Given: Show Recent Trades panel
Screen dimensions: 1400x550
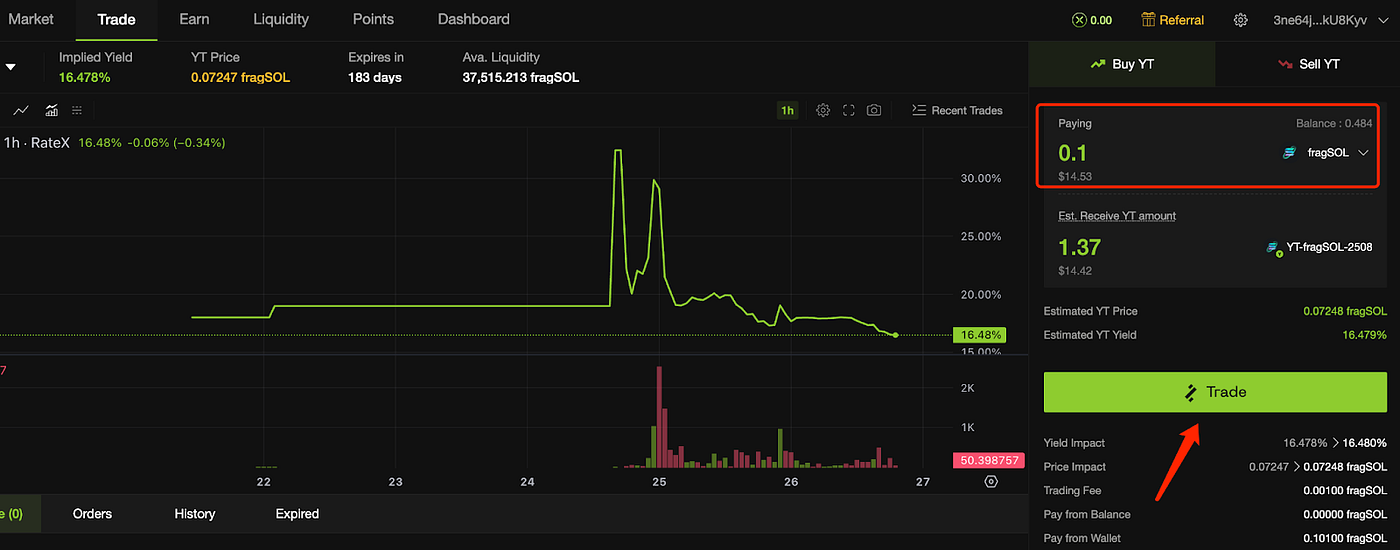Looking at the screenshot, I should pyautogui.click(x=957, y=110).
